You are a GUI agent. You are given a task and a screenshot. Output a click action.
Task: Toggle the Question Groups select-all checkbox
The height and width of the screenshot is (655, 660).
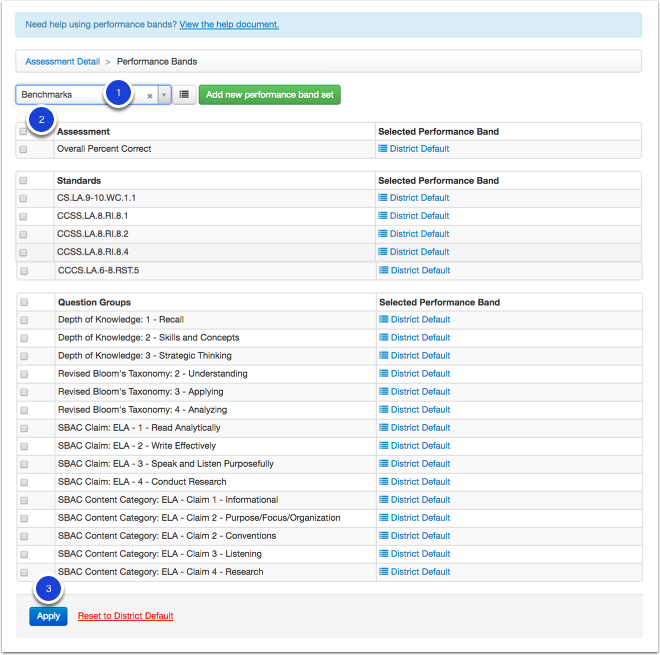click(24, 302)
